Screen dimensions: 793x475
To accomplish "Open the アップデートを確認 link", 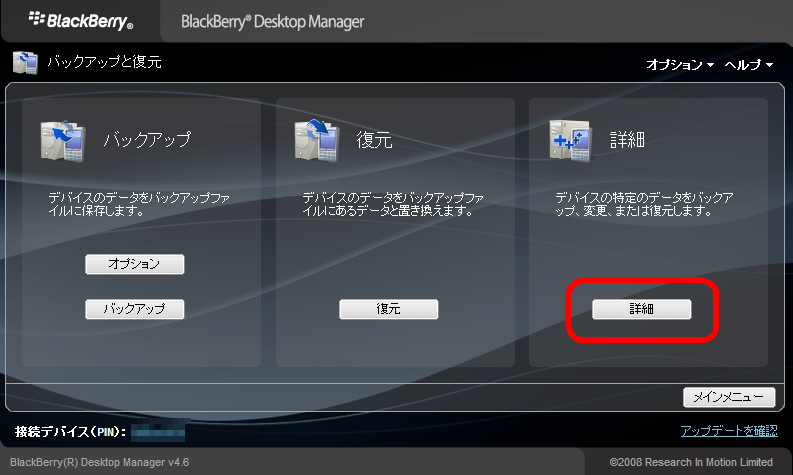I will (728, 431).
